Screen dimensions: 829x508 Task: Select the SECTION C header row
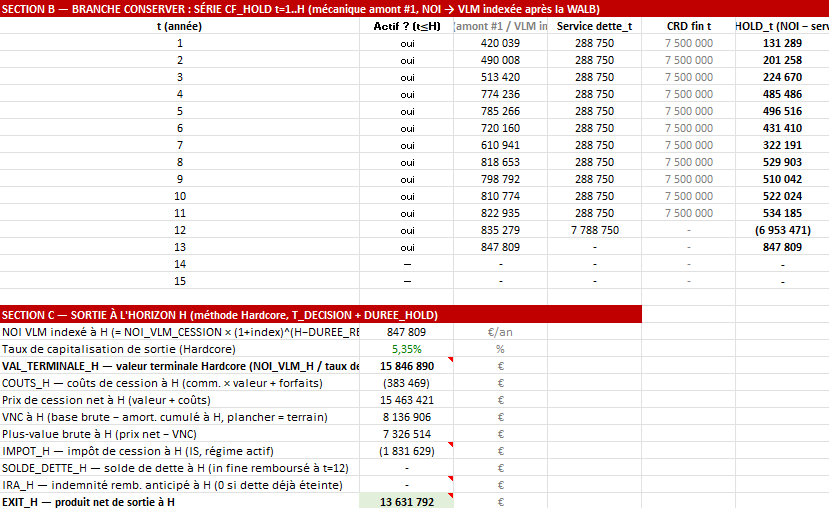pyautogui.click(x=321, y=315)
